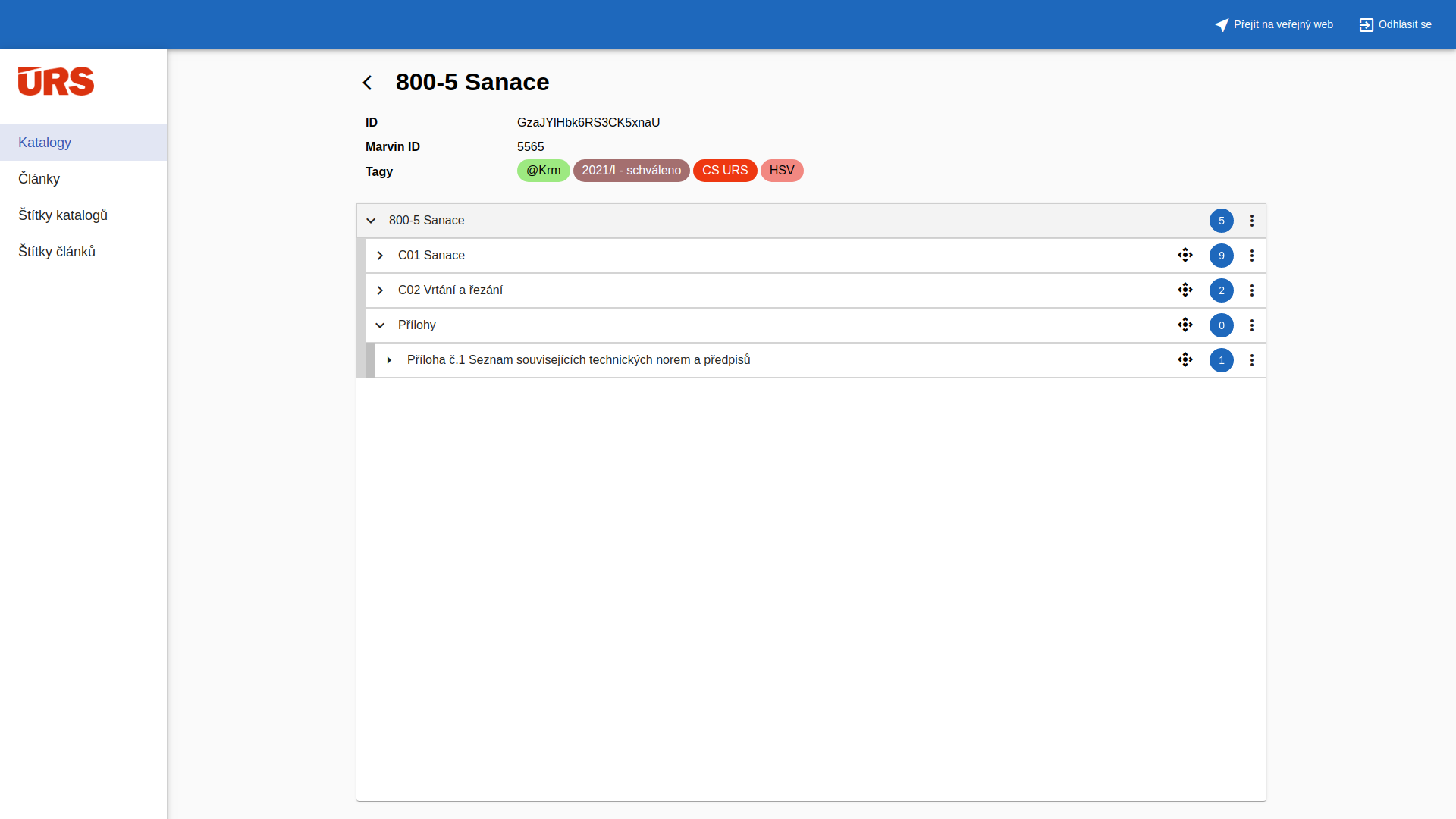Screen dimensions: 1456x819
Task: Open Katalogy in the sidebar
Action: (x=83, y=143)
